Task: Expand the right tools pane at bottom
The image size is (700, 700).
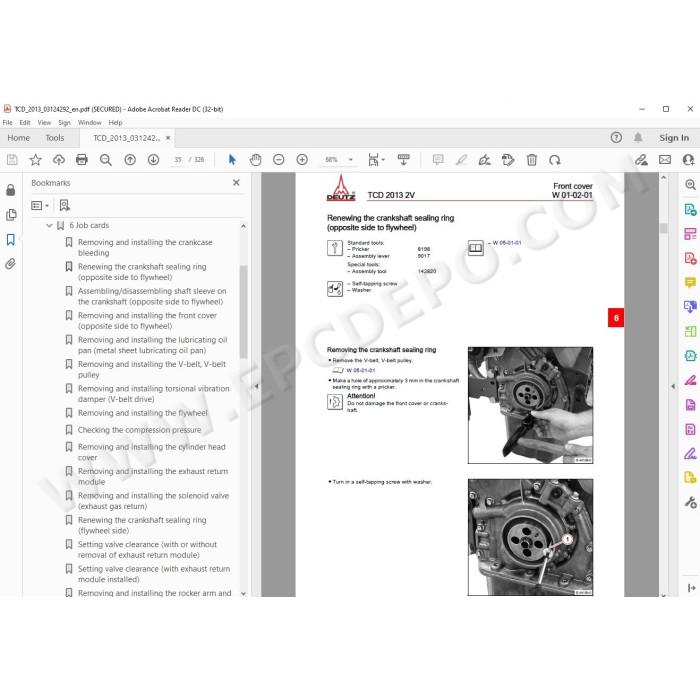Action: (691, 588)
